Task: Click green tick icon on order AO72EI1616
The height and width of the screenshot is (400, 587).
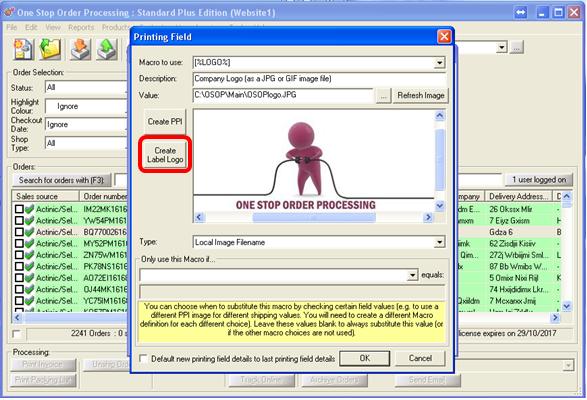Action: tap(29, 278)
